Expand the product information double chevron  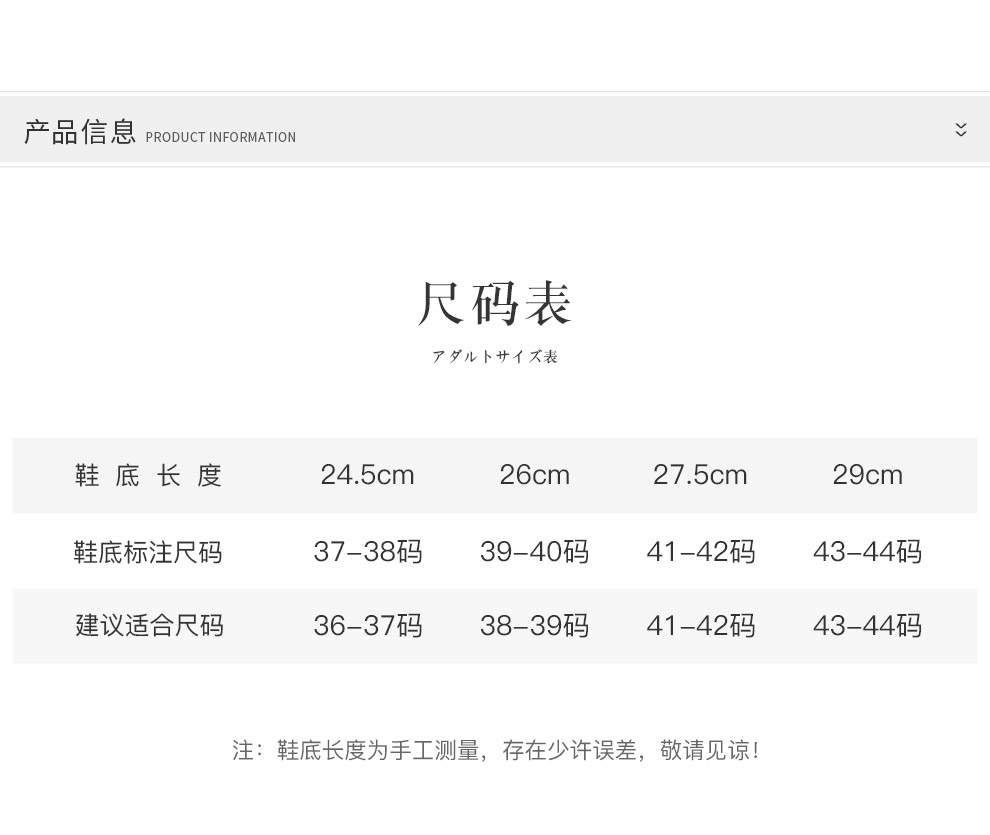click(960, 130)
